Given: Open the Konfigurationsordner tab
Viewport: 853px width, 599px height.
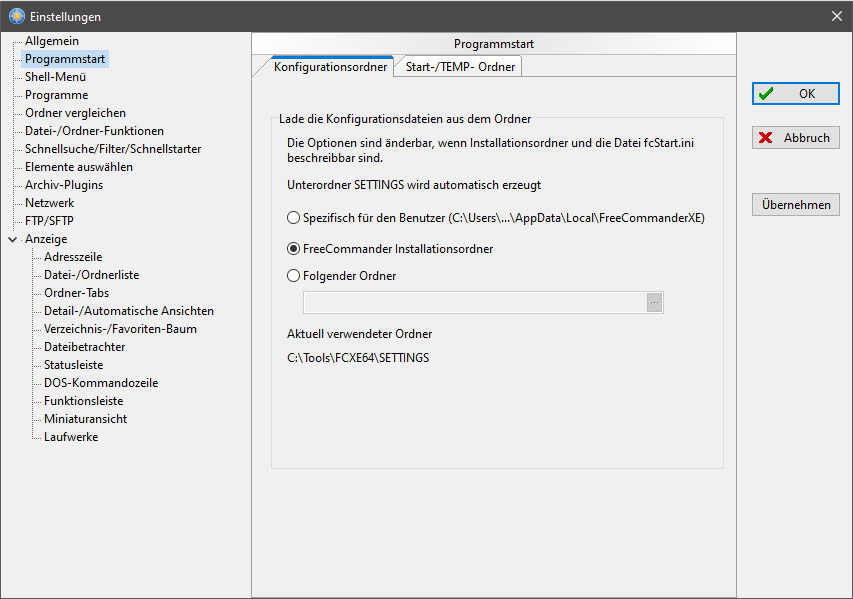Looking at the screenshot, I should click(330, 67).
